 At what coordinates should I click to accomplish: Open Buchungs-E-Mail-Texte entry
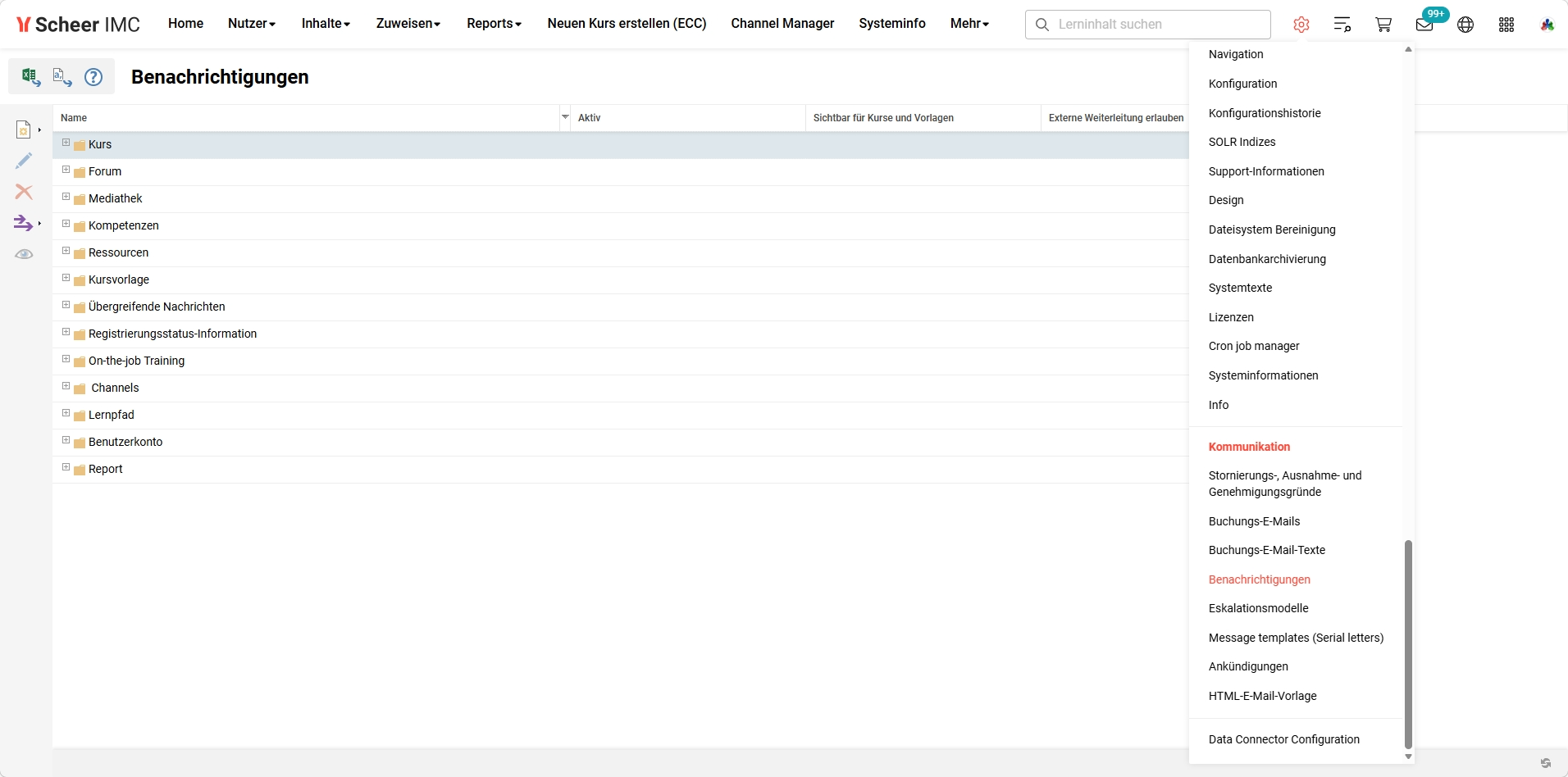point(1266,550)
